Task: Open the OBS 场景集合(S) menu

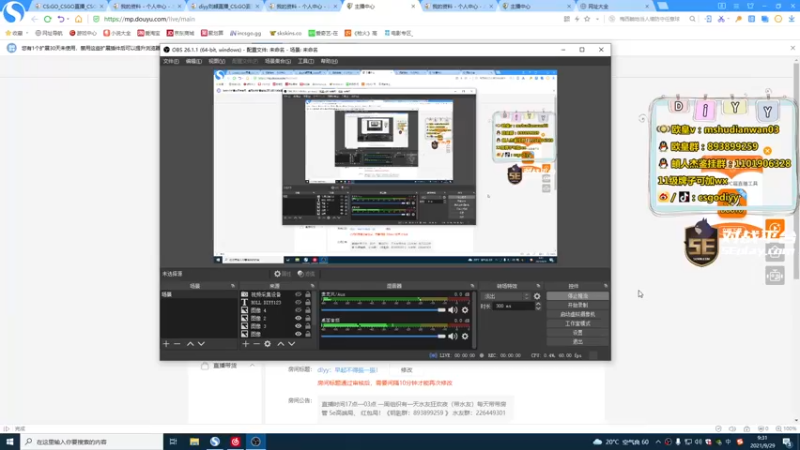Action: 278,61
